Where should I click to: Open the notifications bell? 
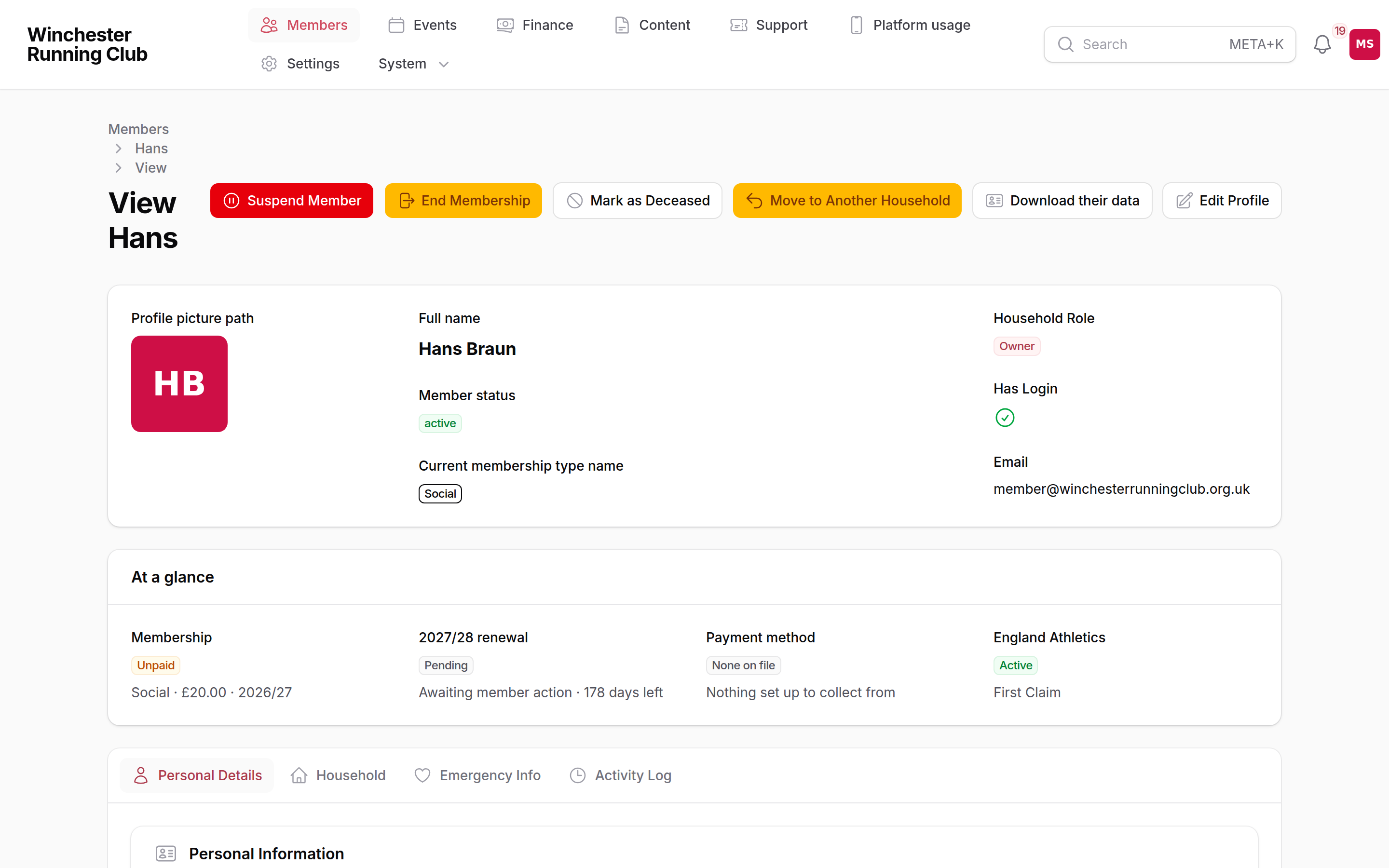[x=1322, y=44]
